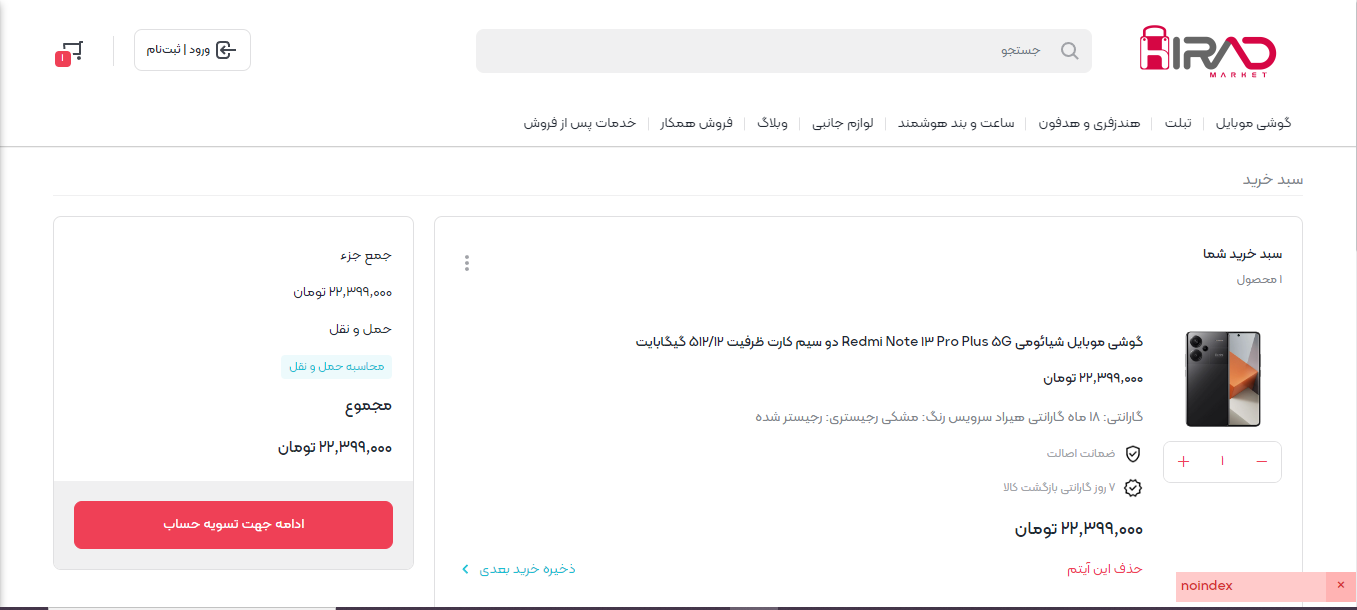
Task: Click the Redmi Note 13 Pro Plus thumbnail
Action: point(1222,379)
